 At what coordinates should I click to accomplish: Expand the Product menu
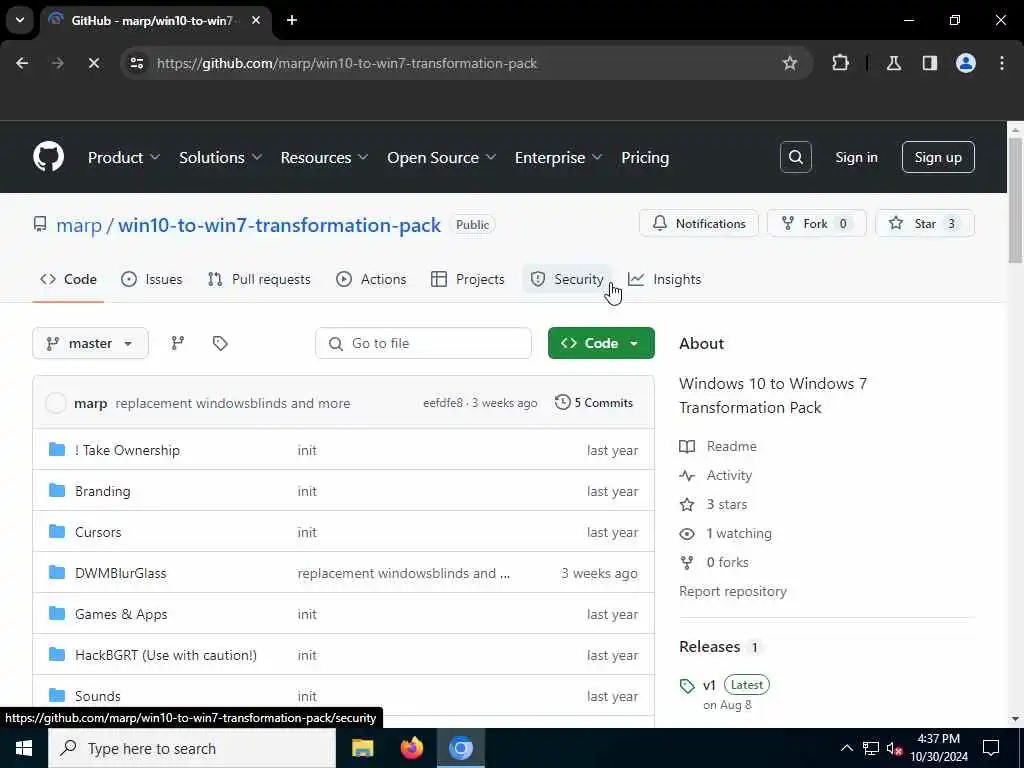[124, 157]
